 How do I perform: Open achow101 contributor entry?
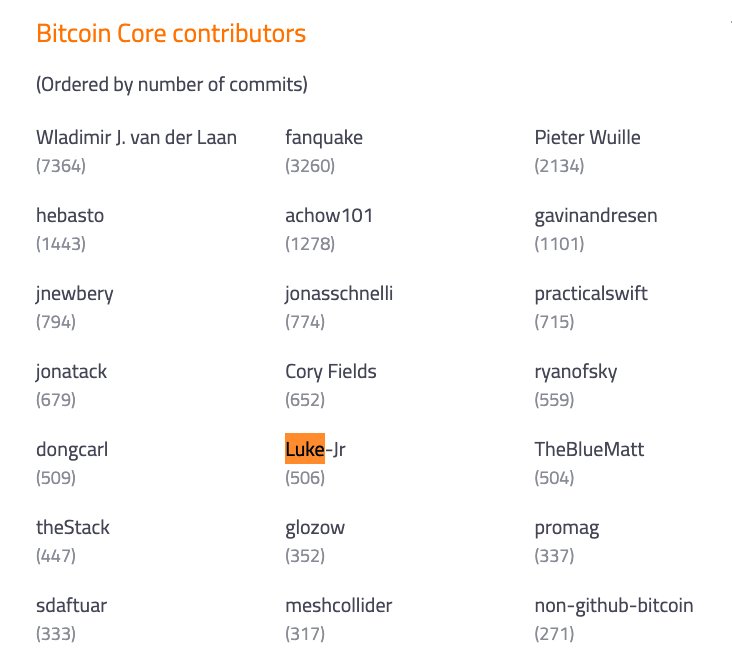pos(329,216)
